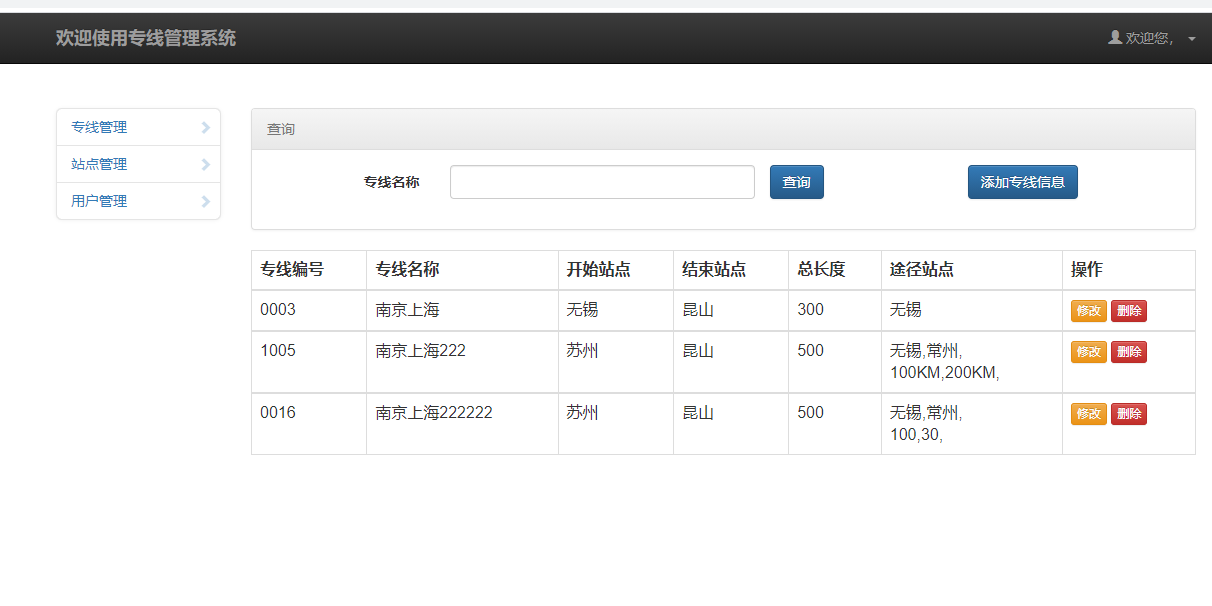This screenshot has width=1212, height=606.
Task: Click route name 南京上海 in row 0003
Action: tap(407, 310)
